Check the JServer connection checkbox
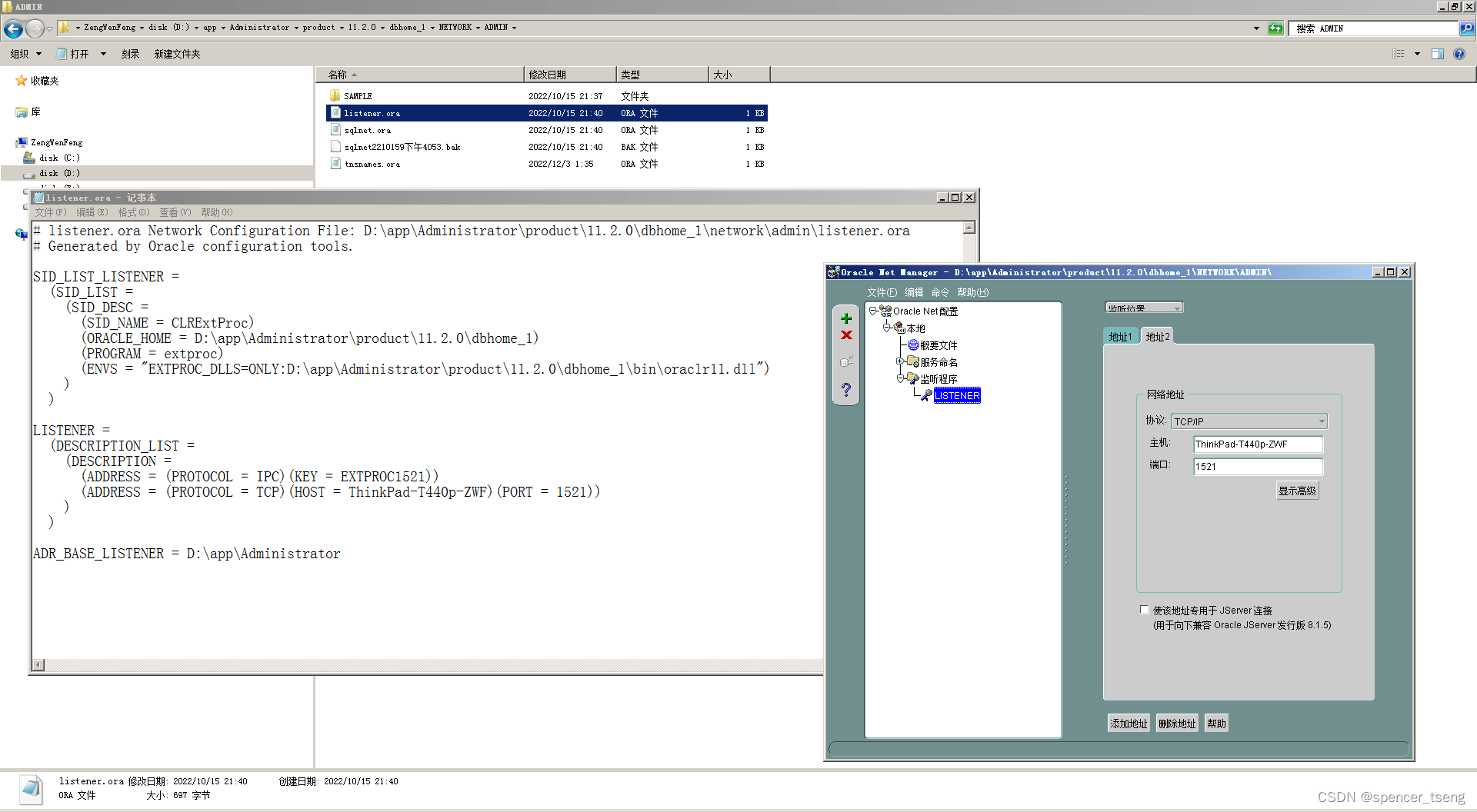 tap(1145, 610)
